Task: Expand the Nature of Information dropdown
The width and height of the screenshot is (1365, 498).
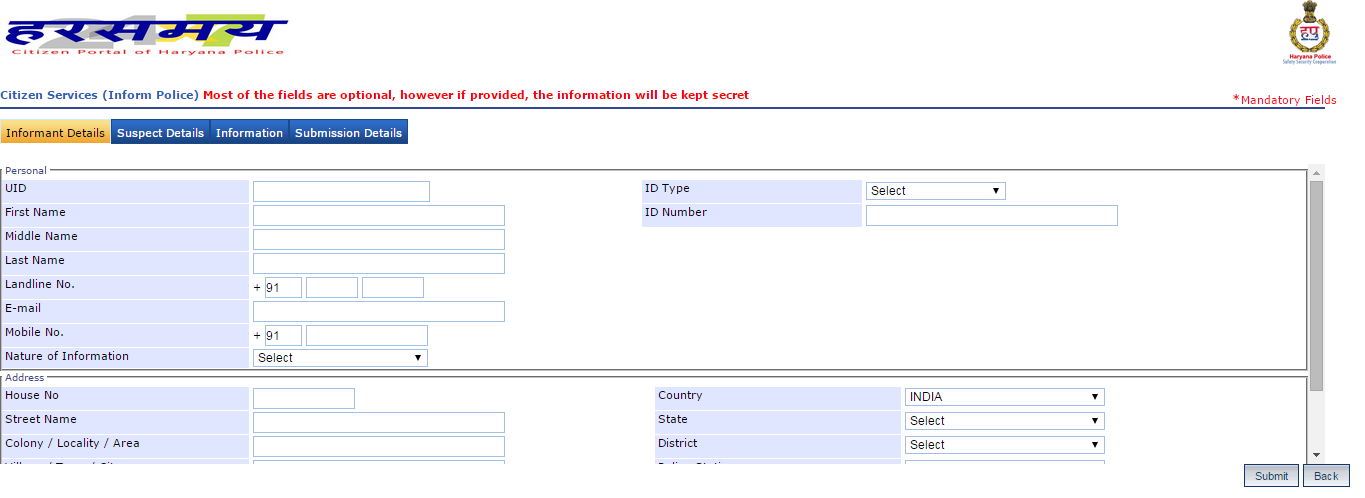Action: click(x=340, y=358)
